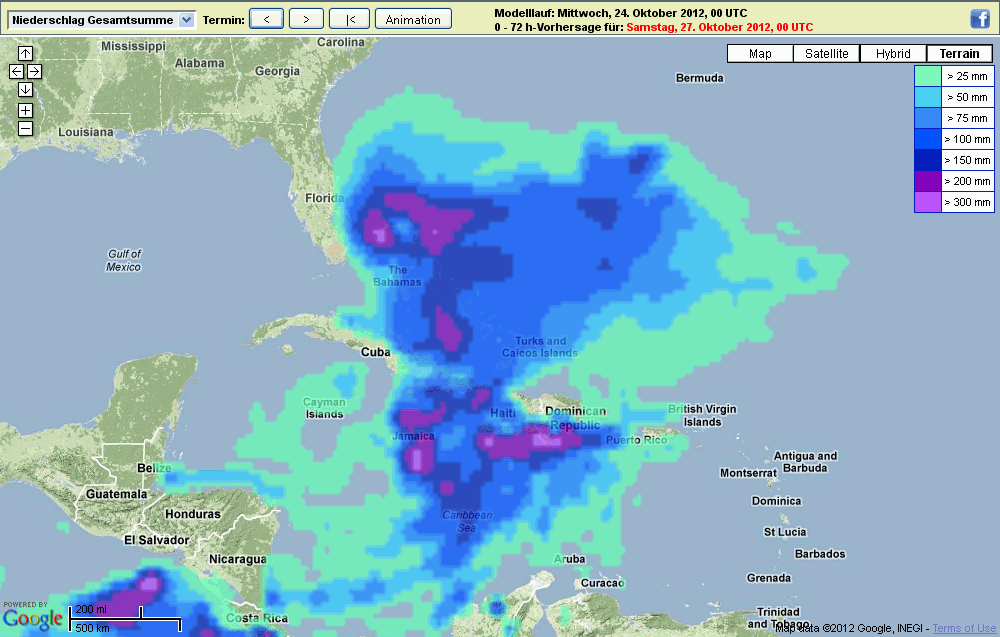This screenshot has height=637, width=1000.
Task: Jump to first forecast time step
Action: tap(349, 19)
